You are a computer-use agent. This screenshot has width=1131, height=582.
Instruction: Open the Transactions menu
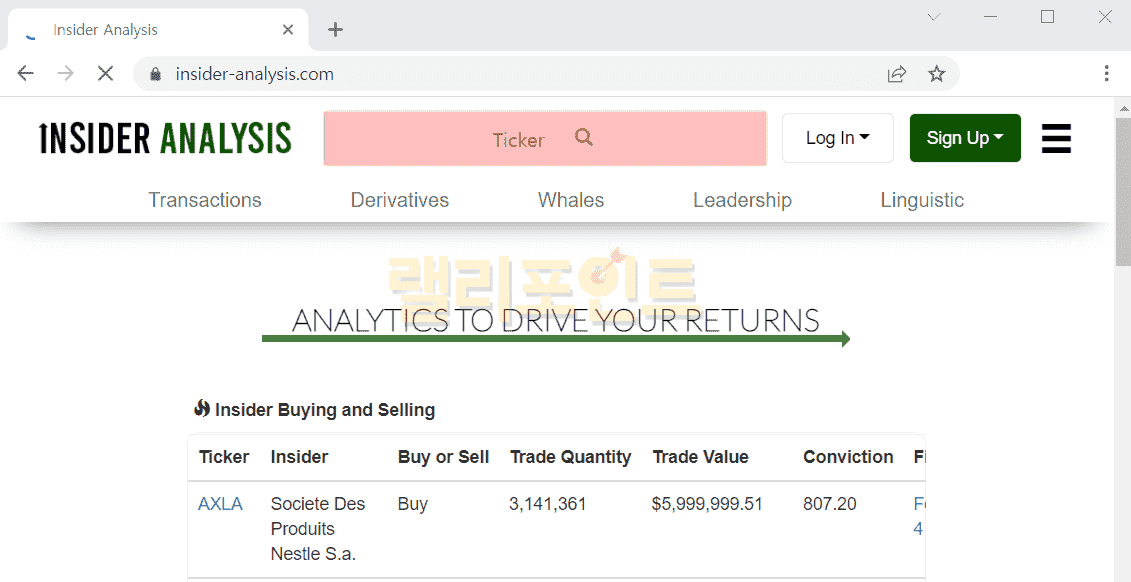205,200
